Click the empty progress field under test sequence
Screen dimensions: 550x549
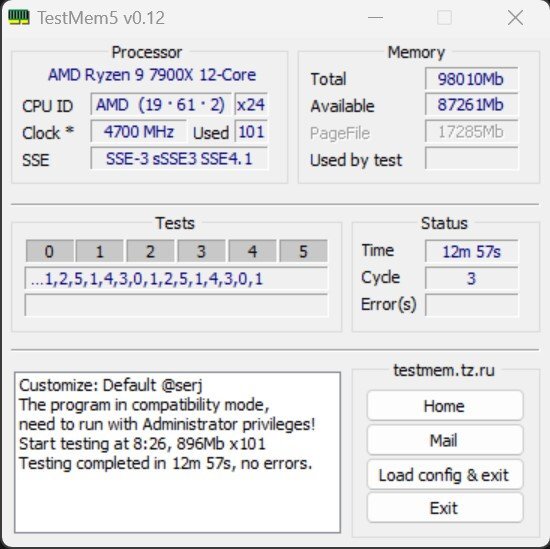[176, 305]
